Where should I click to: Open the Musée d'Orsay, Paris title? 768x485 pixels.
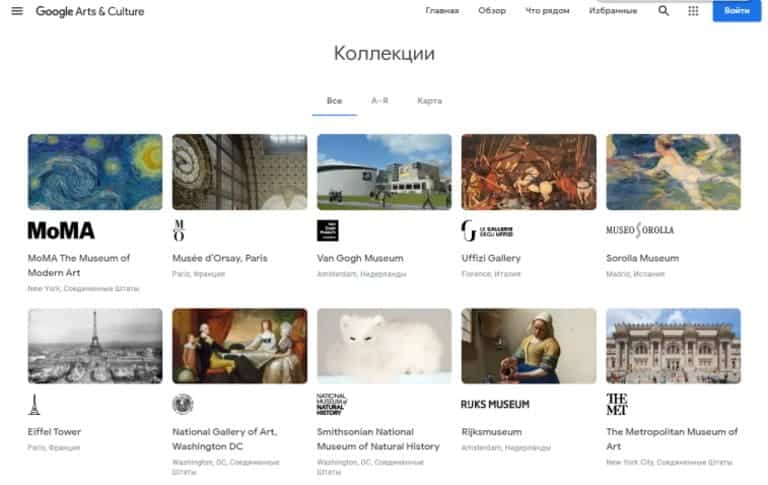[220, 258]
